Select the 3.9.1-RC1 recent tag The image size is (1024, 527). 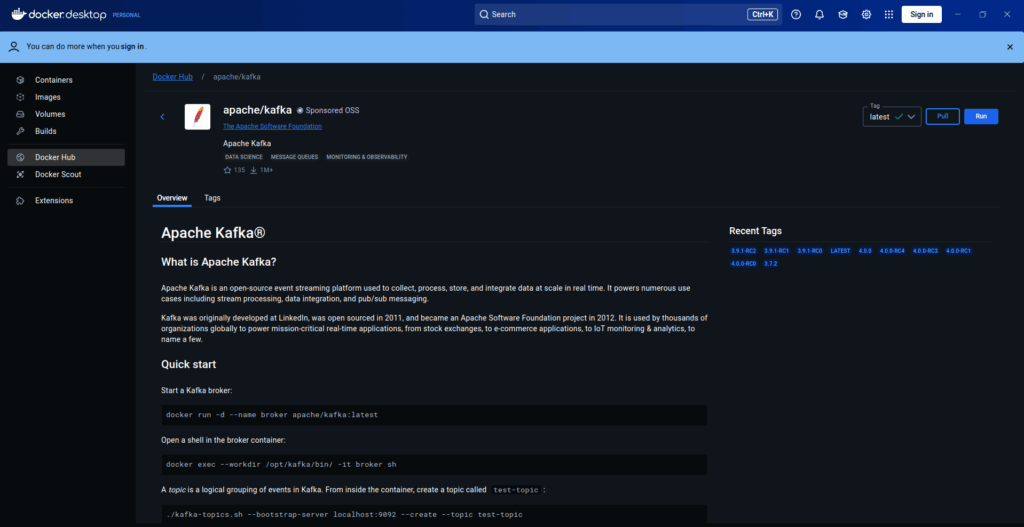coord(776,251)
